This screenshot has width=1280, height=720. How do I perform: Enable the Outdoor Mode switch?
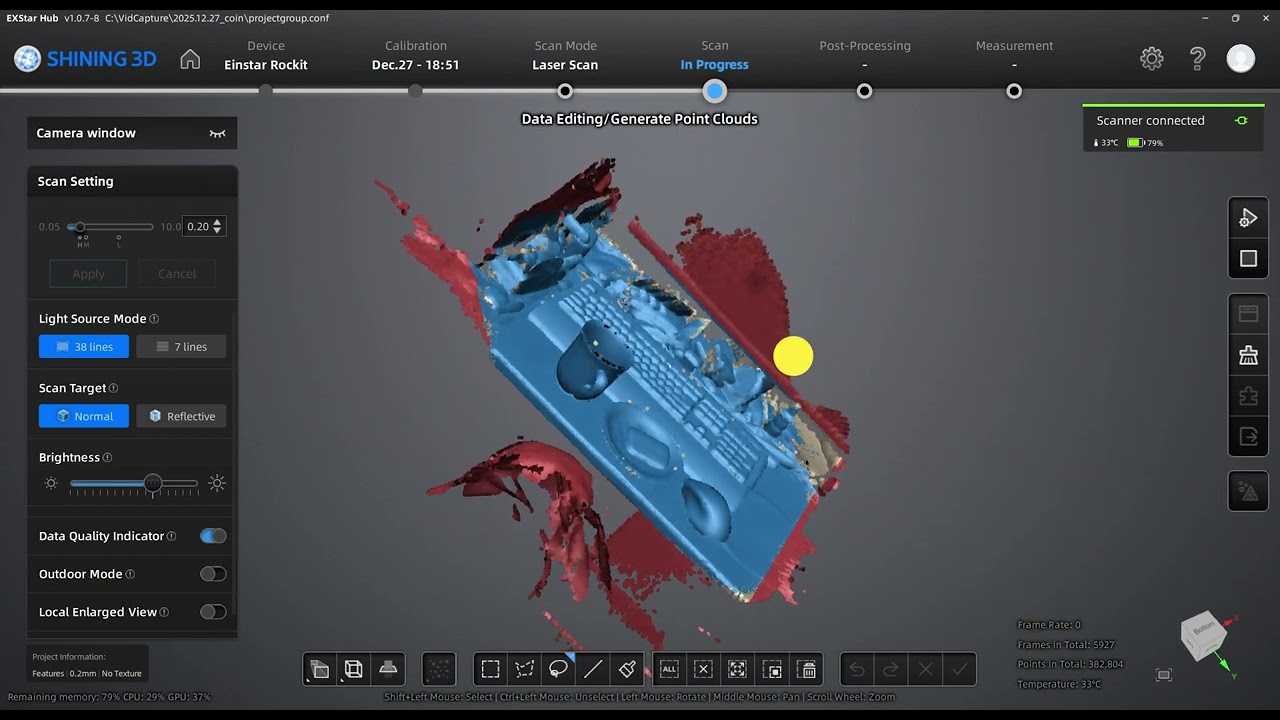coord(213,574)
